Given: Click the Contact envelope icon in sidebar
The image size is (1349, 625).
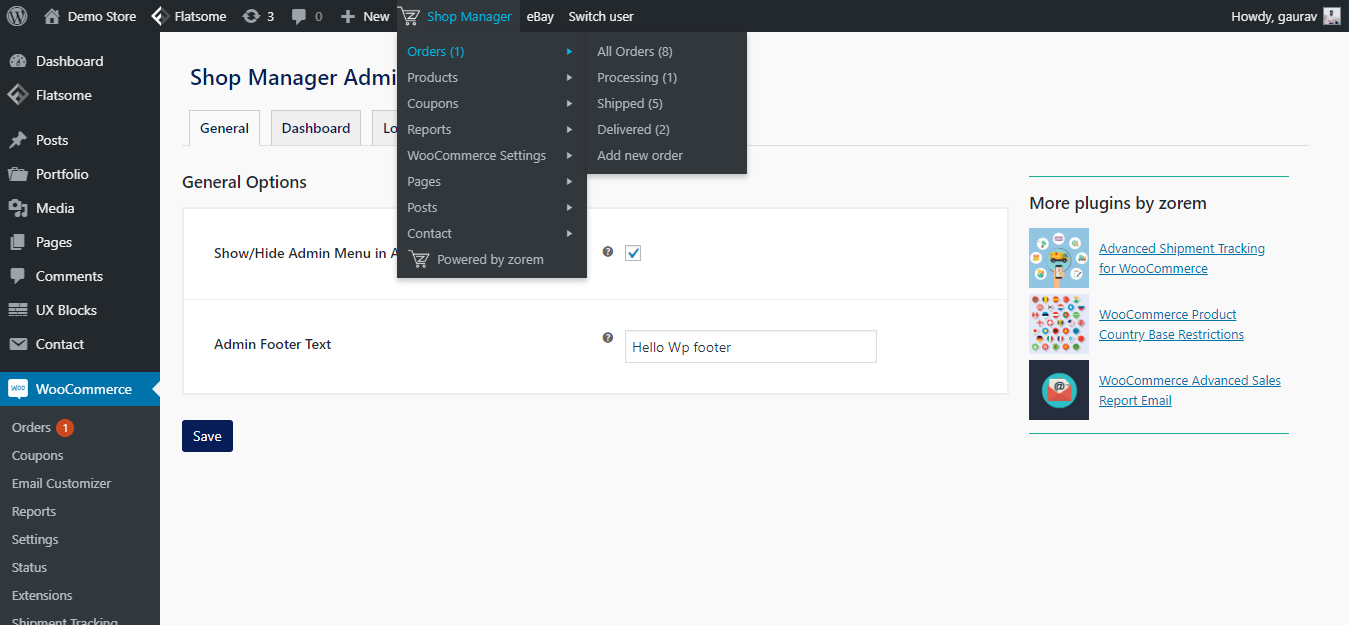Looking at the screenshot, I should 18,344.
